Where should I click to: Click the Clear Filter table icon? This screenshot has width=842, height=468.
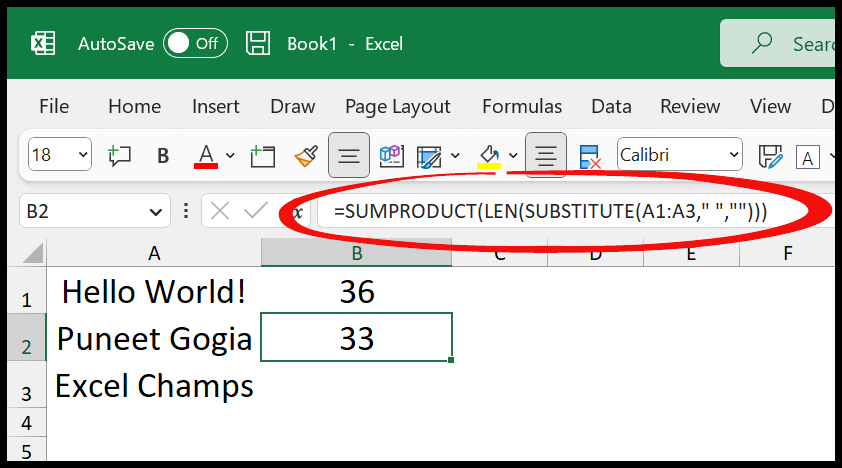590,156
